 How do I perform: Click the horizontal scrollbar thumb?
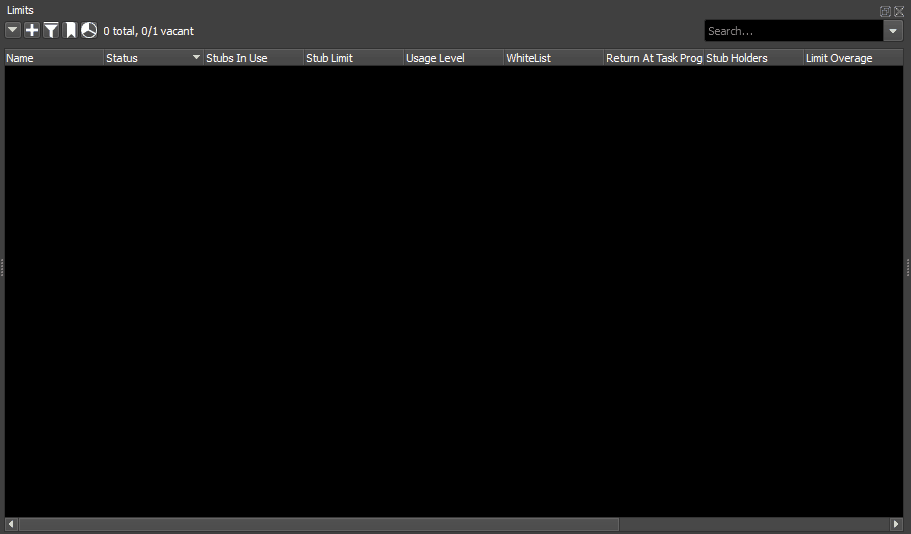[319, 524]
